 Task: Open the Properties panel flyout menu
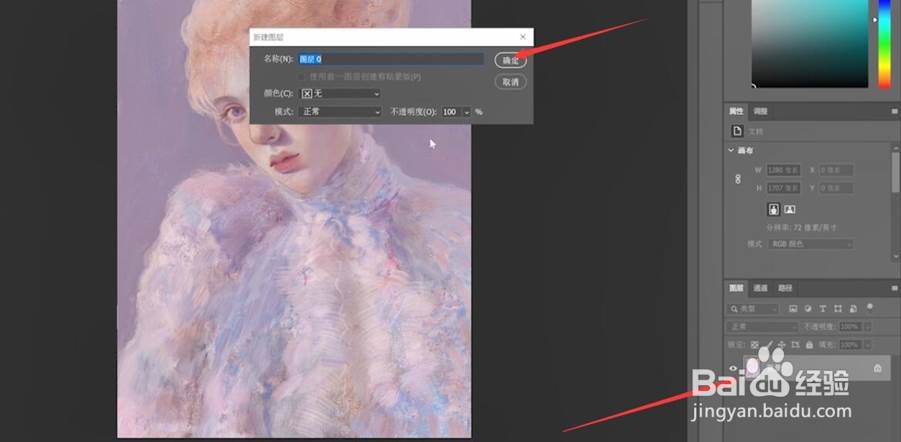pos(894,112)
